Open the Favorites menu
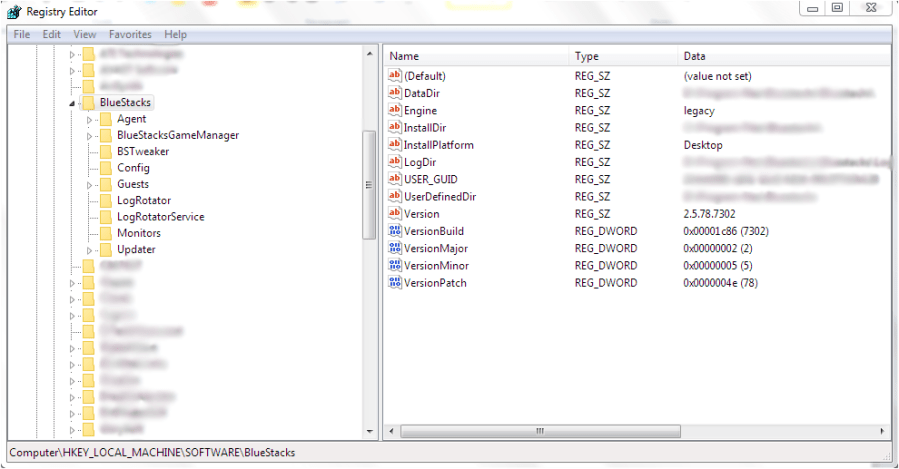 (x=130, y=34)
